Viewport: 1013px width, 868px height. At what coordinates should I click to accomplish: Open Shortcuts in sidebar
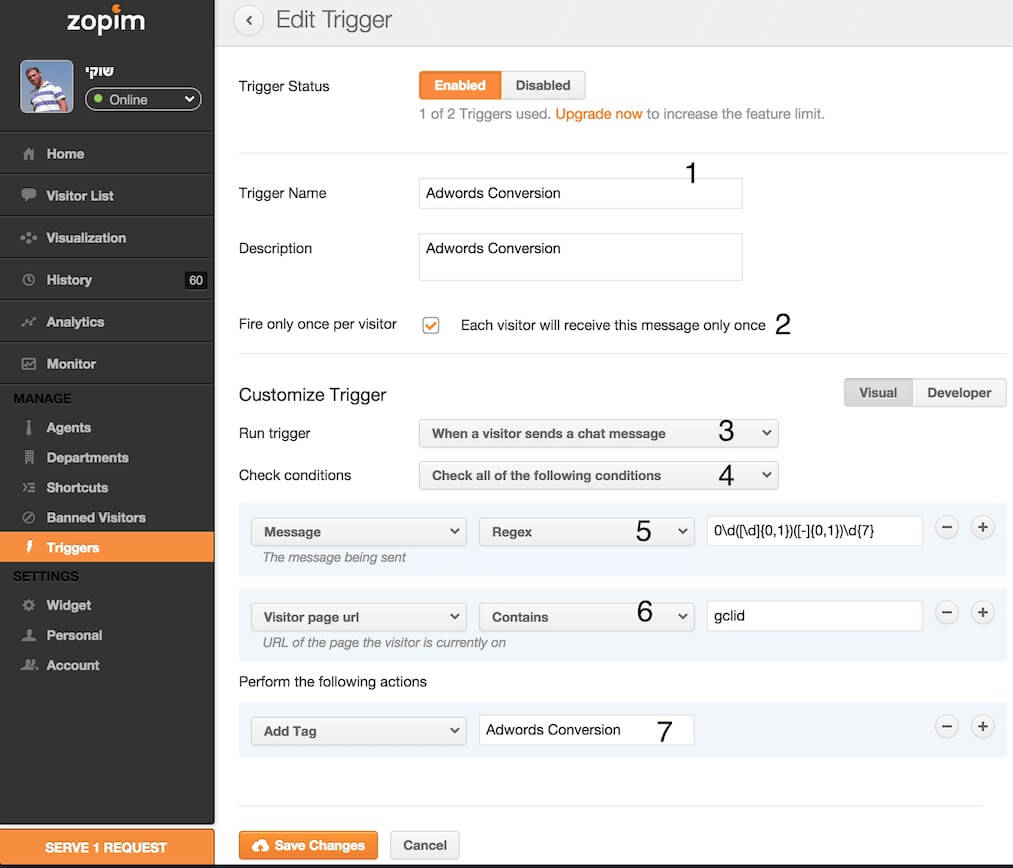pos(107,488)
